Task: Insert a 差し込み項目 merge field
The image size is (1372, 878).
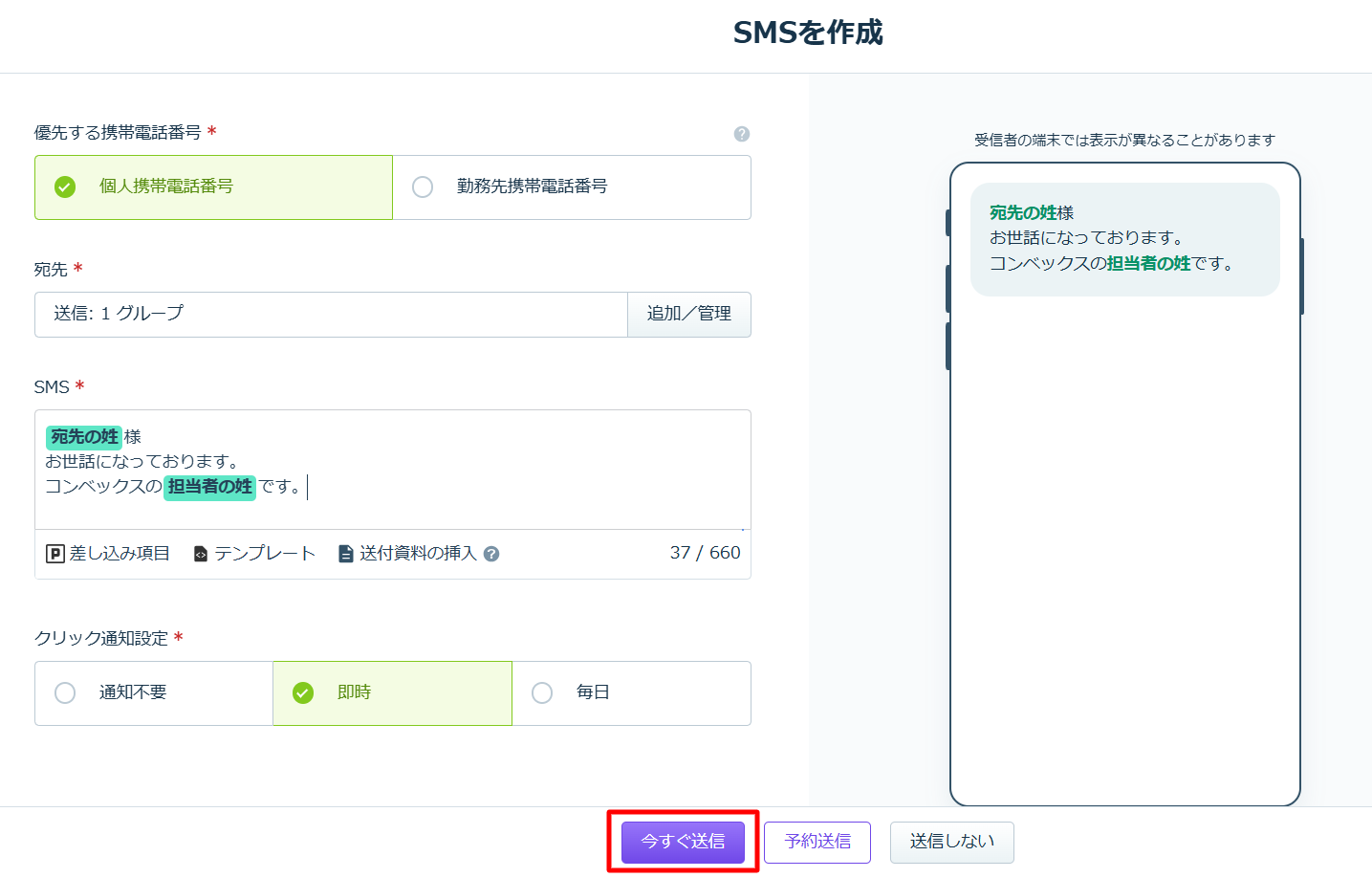Action: tap(108, 554)
